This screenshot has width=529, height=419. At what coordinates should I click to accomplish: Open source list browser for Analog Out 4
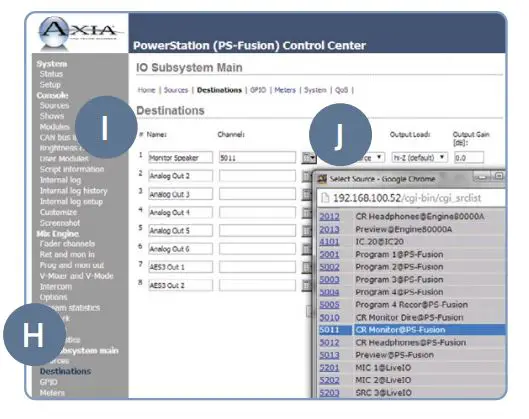click(307, 212)
